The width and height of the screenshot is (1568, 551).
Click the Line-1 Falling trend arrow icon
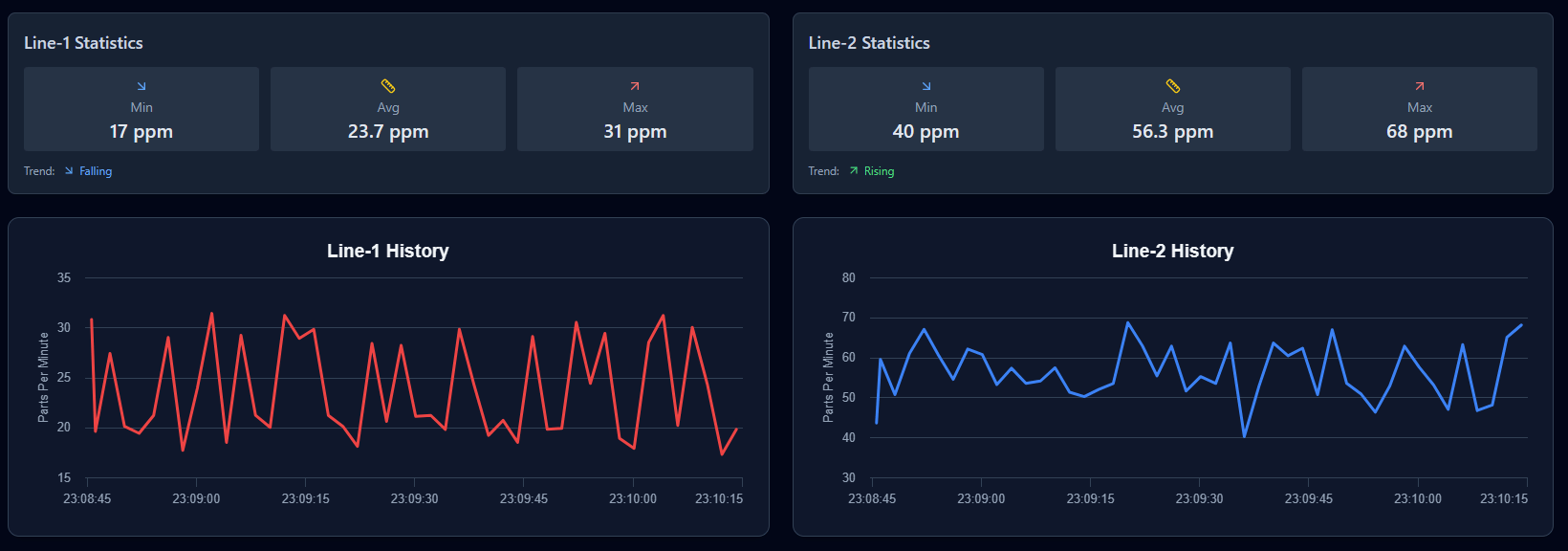[x=69, y=171]
